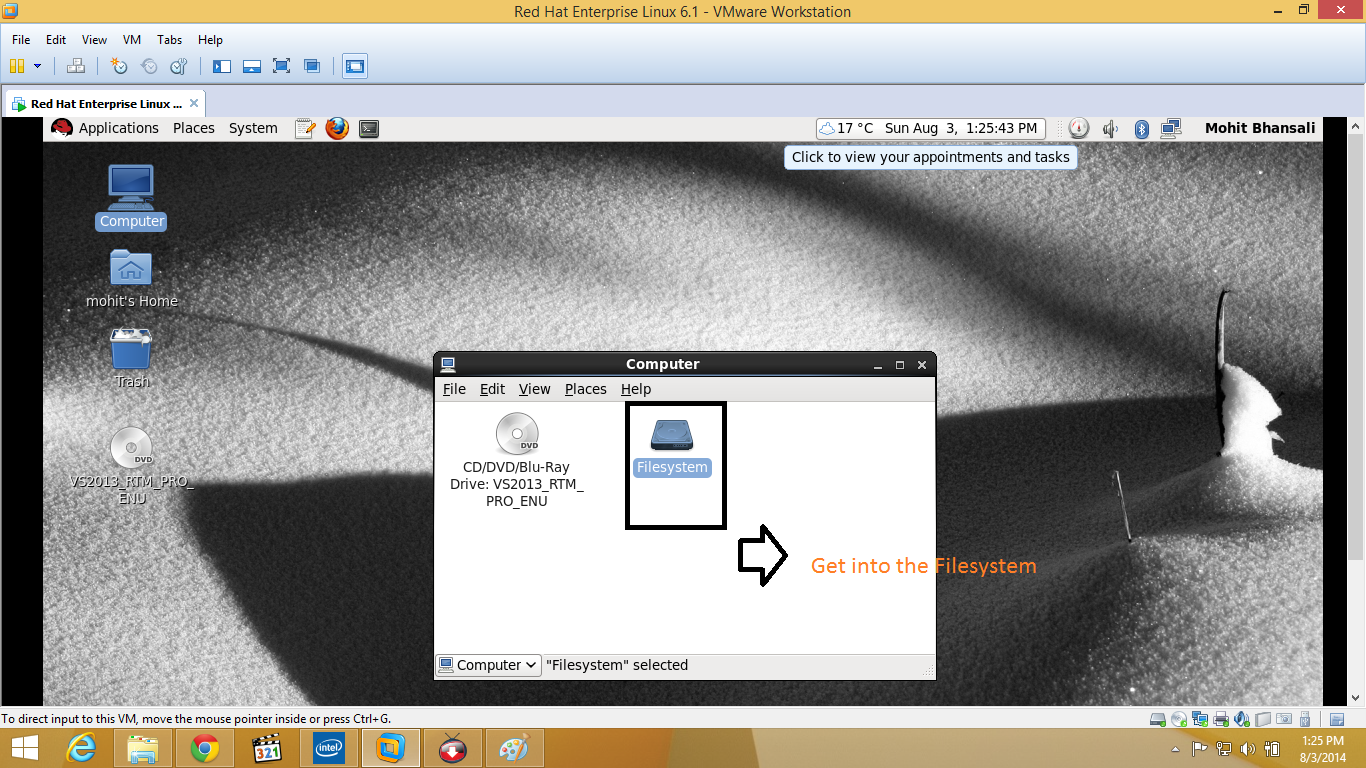Open the Edit menu in the Computer window

(492, 389)
